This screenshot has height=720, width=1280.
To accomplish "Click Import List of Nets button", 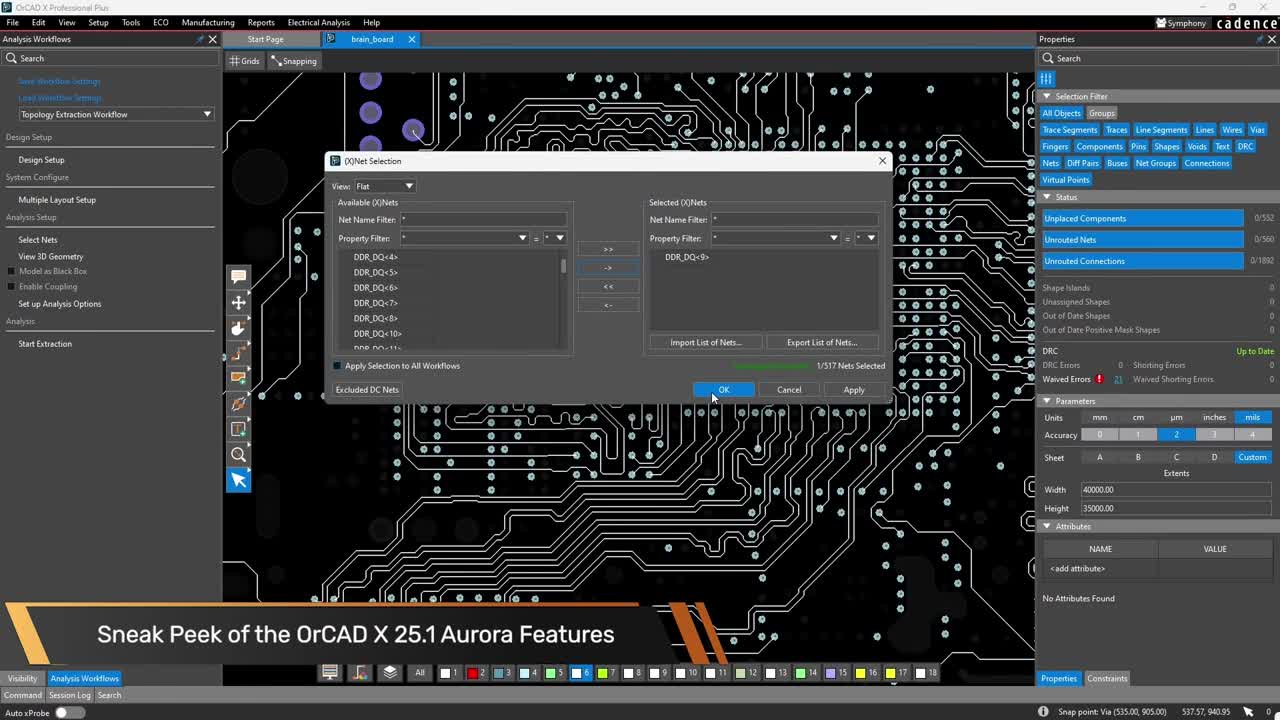I will tap(705, 342).
